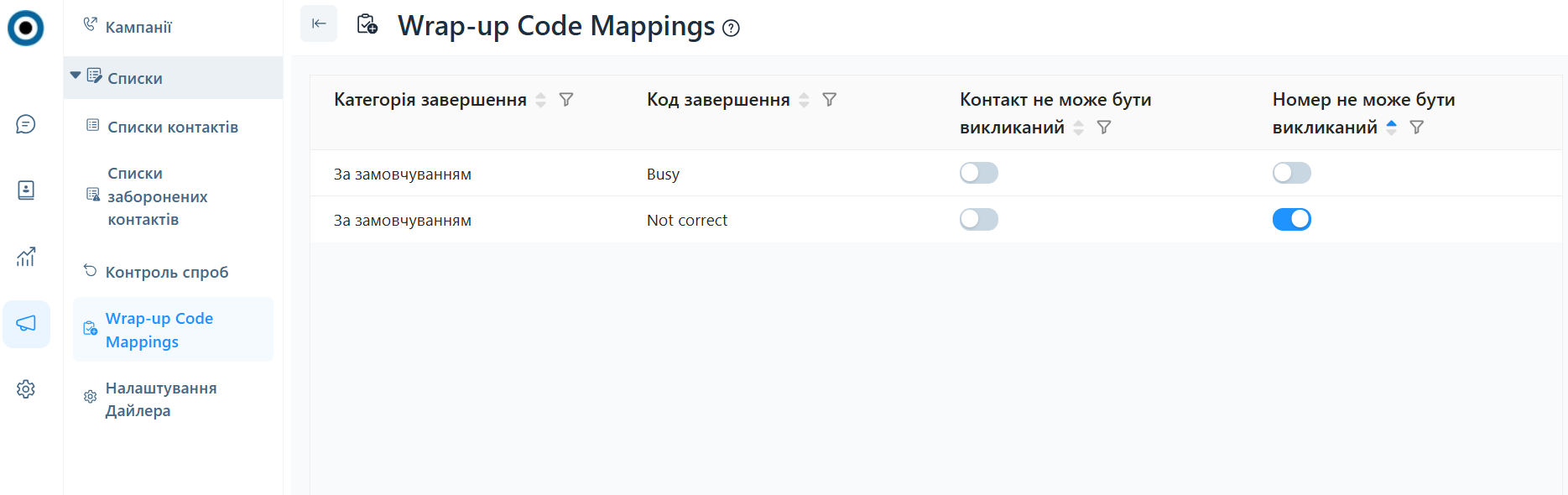Open the analytics chart icon in sidebar
Image resolution: width=1568 pixels, height=495 pixels.
pyautogui.click(x=26, y=257)
